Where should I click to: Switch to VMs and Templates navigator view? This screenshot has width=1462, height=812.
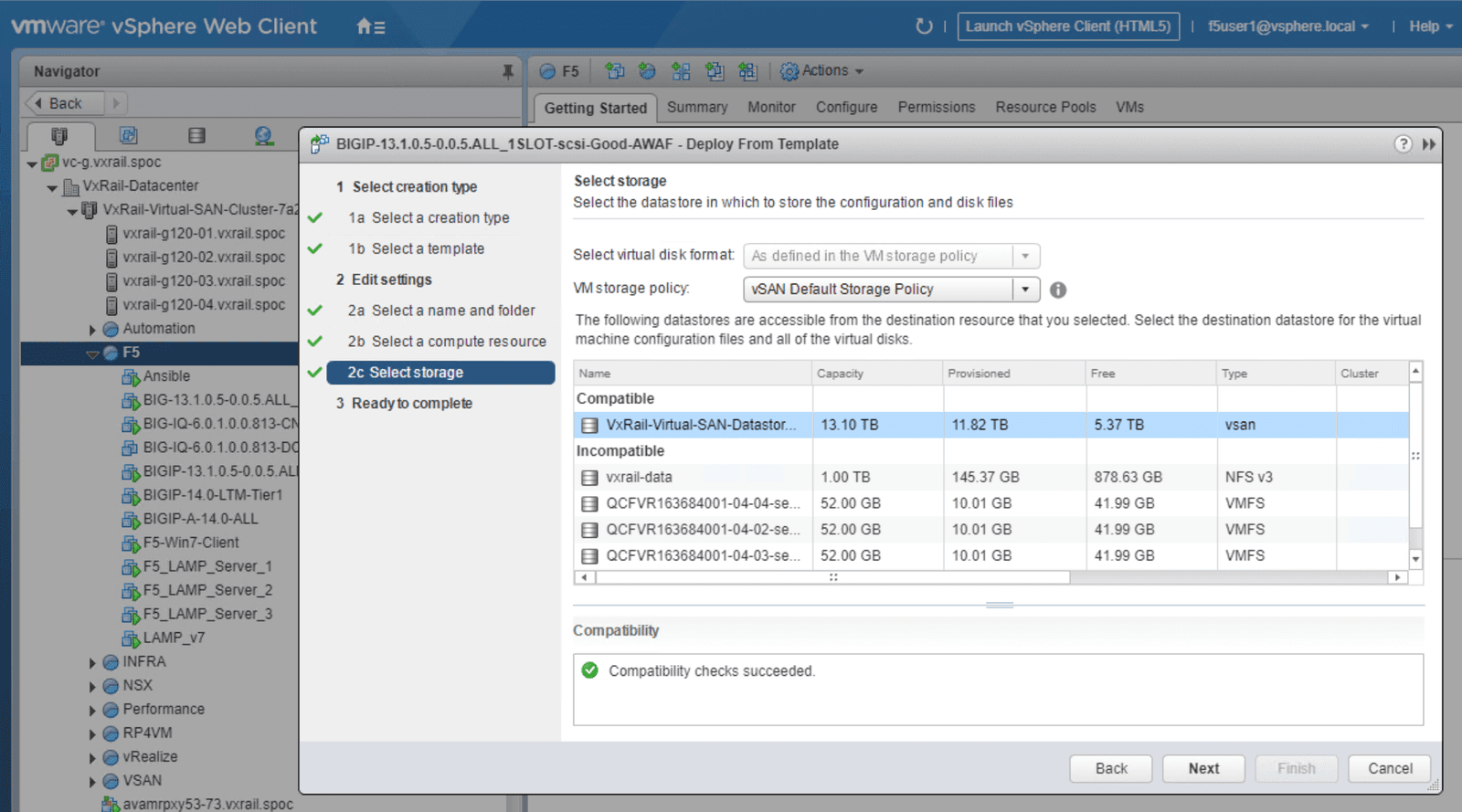tap(129, 136)
